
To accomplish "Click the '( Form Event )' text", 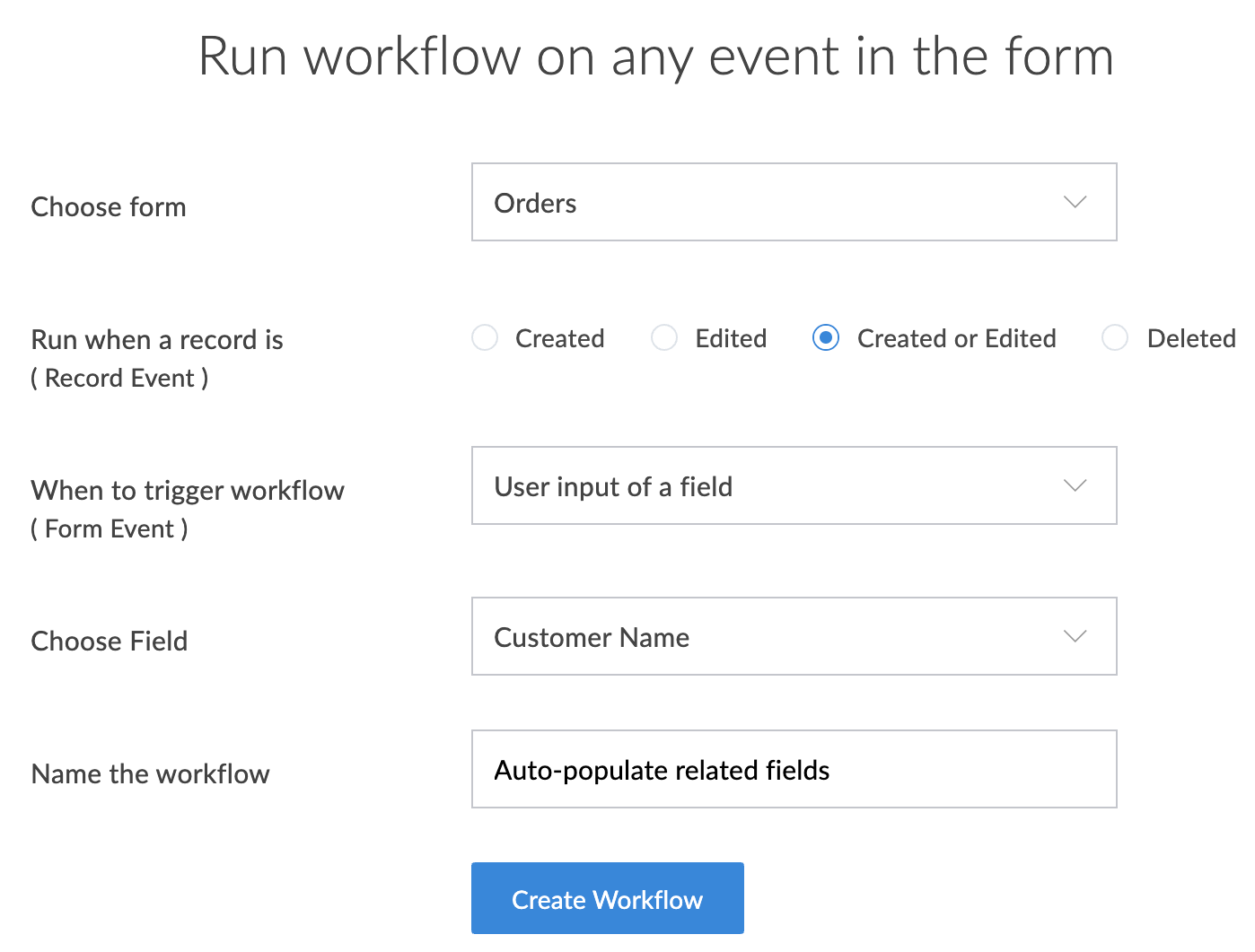I will point(110,529).
